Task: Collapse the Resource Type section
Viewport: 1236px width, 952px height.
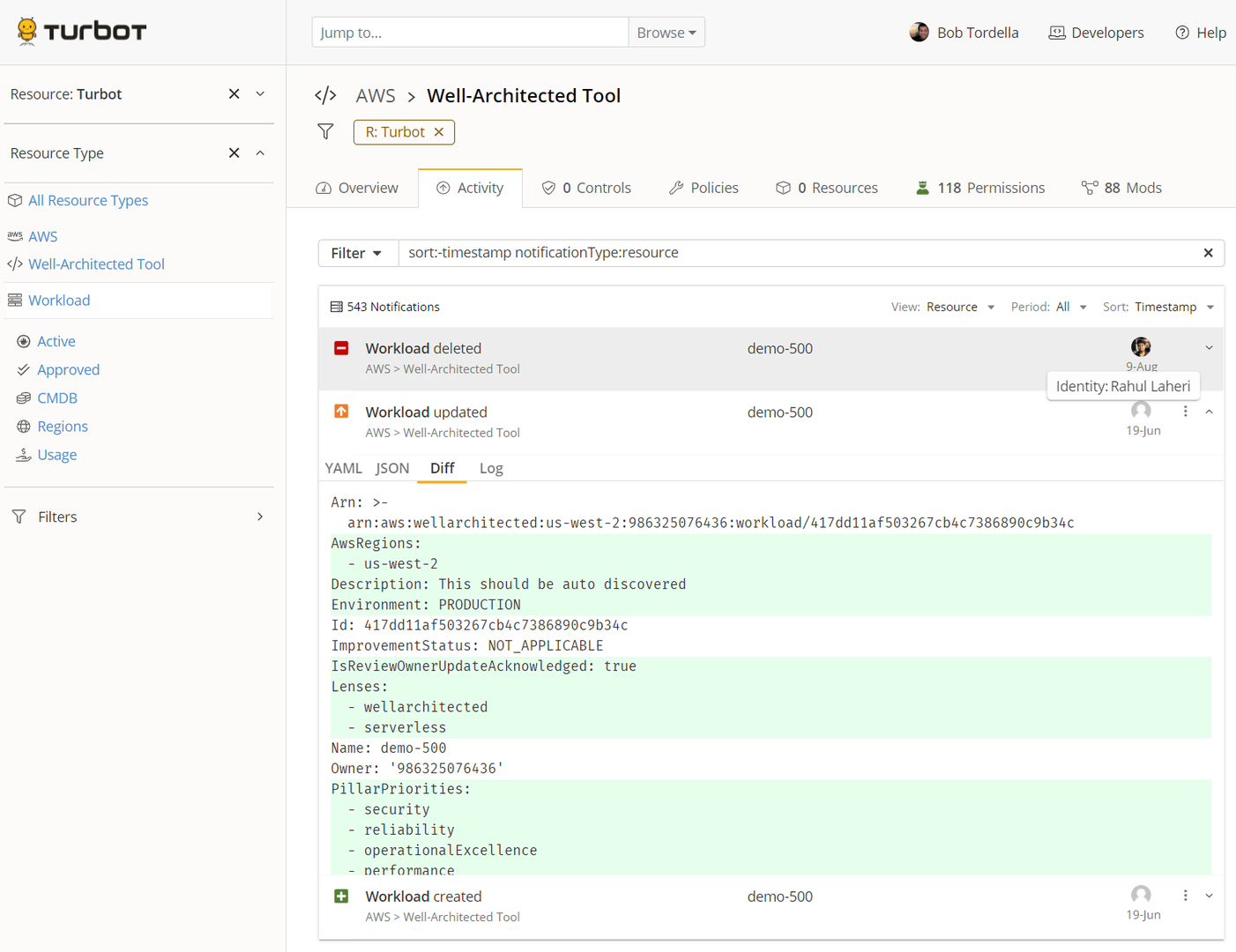Action: click(260, 152)
